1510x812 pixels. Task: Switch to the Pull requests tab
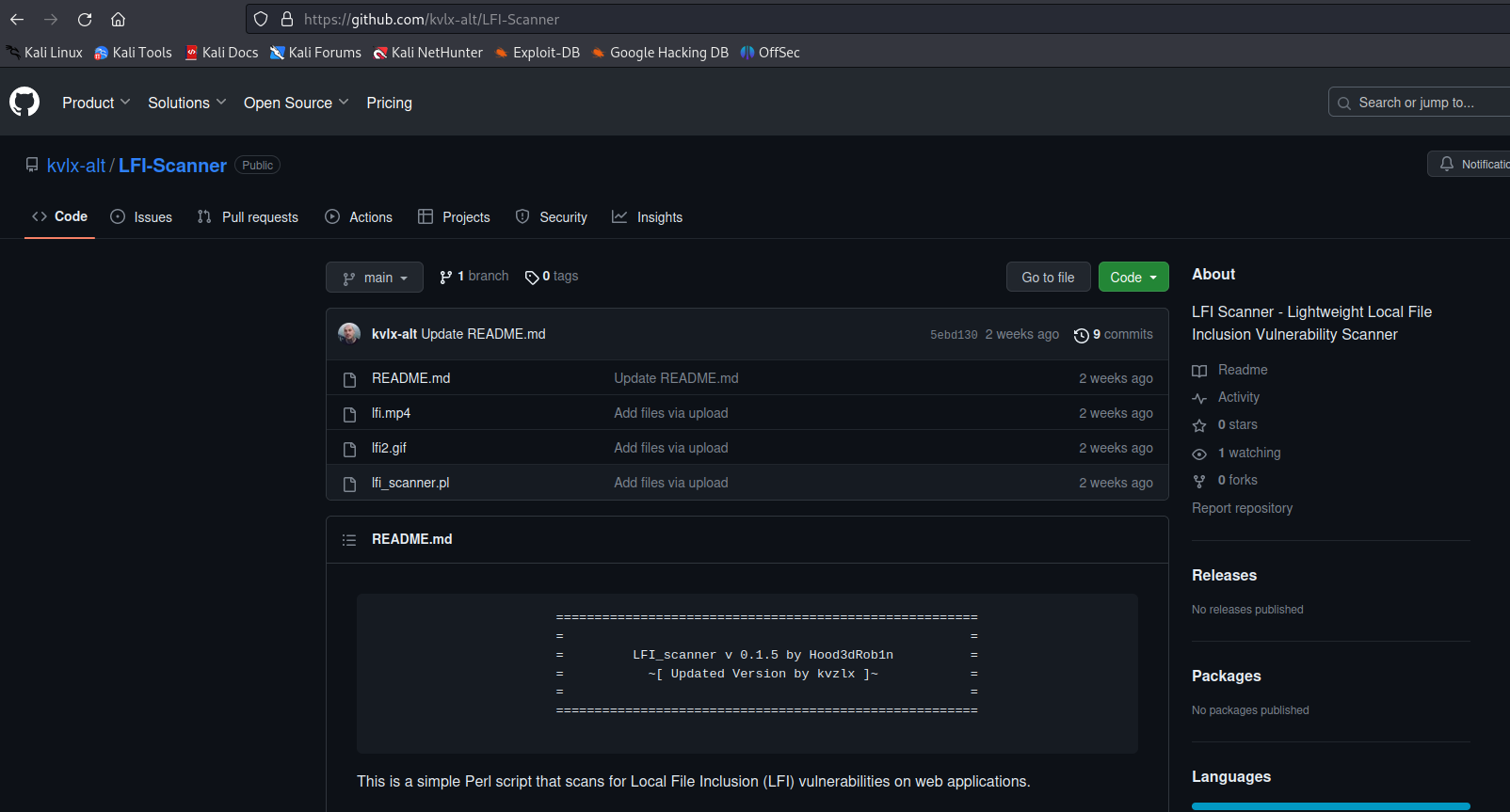tap(248, 217)
